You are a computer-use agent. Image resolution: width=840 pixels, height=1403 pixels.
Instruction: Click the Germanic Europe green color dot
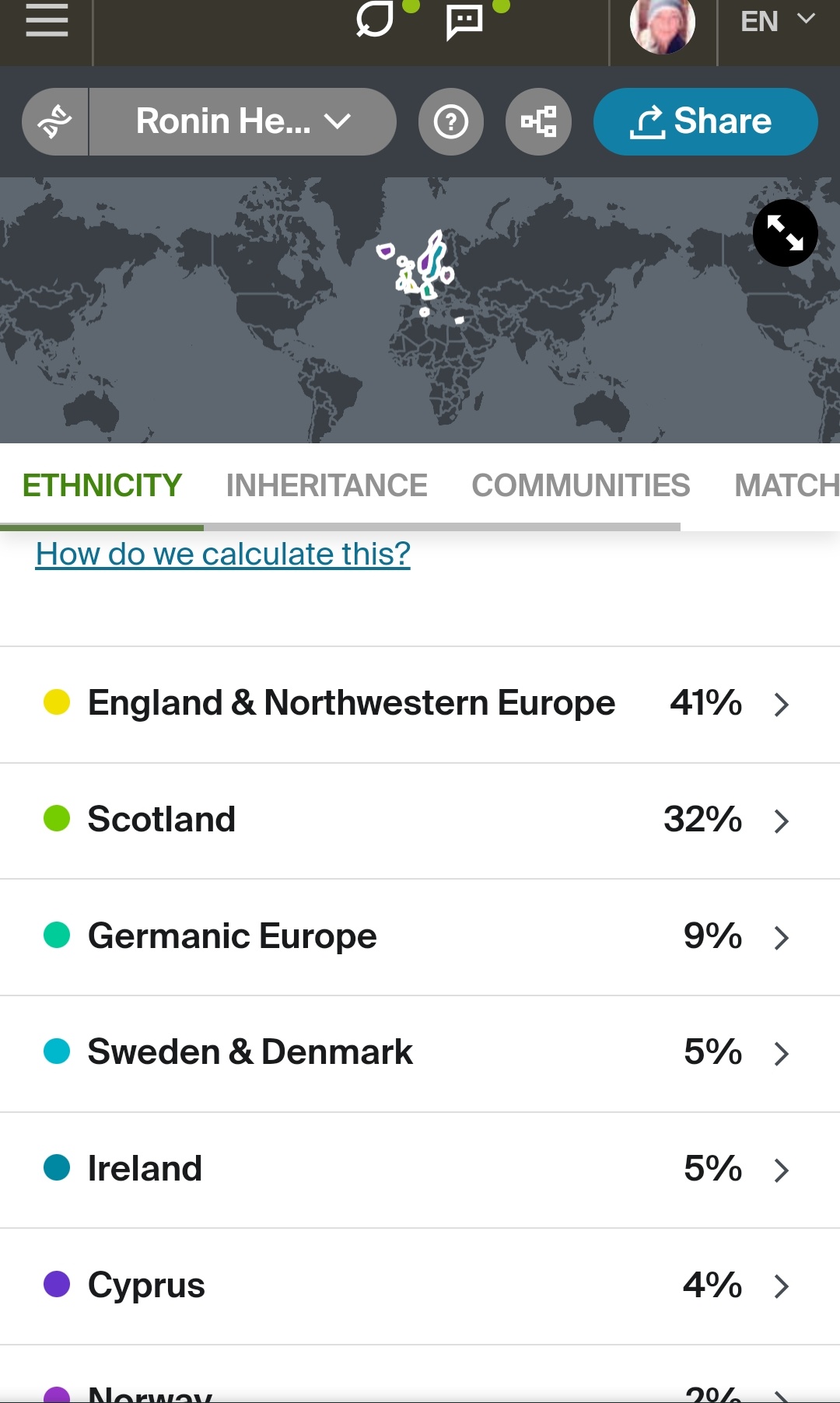[57, 936]
